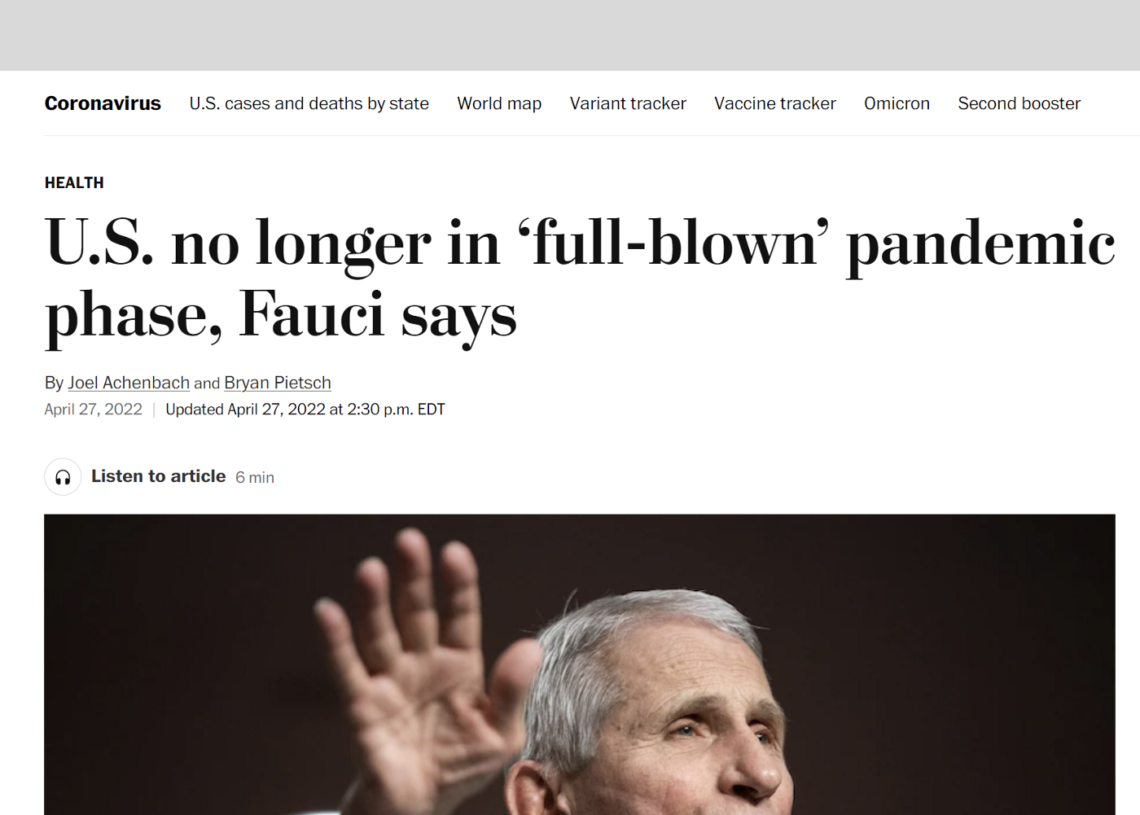This screenshot has width=1140, height=815.
Task: Click the headphones icon to listen
Action: point(63,477)
